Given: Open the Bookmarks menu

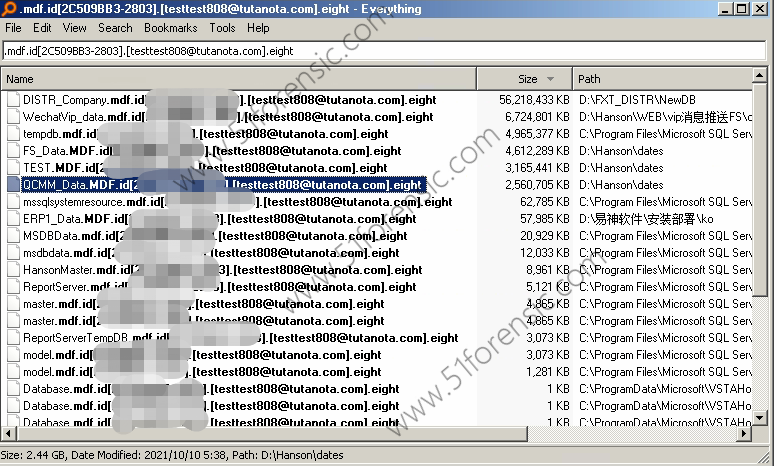Looking at the screenshot, I should point(171,28).
